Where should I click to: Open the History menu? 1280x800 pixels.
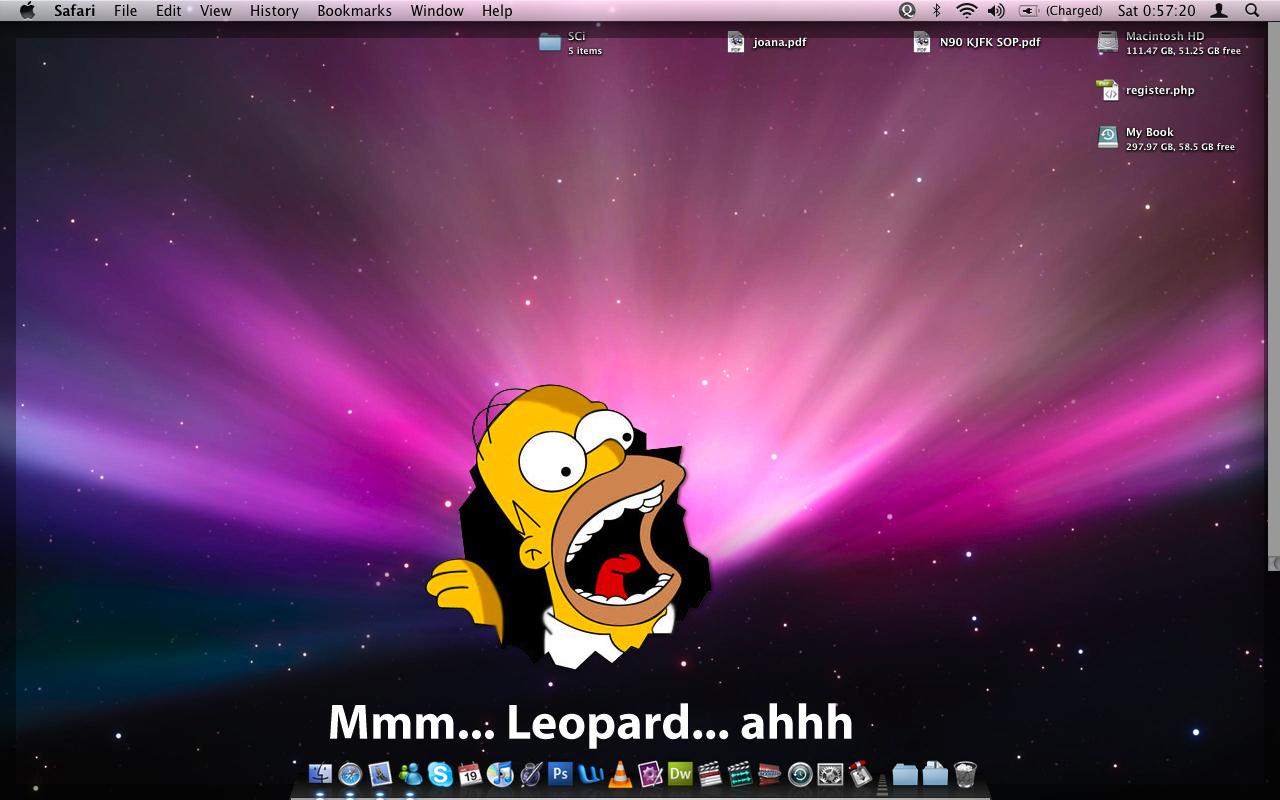tap(274, 11)
